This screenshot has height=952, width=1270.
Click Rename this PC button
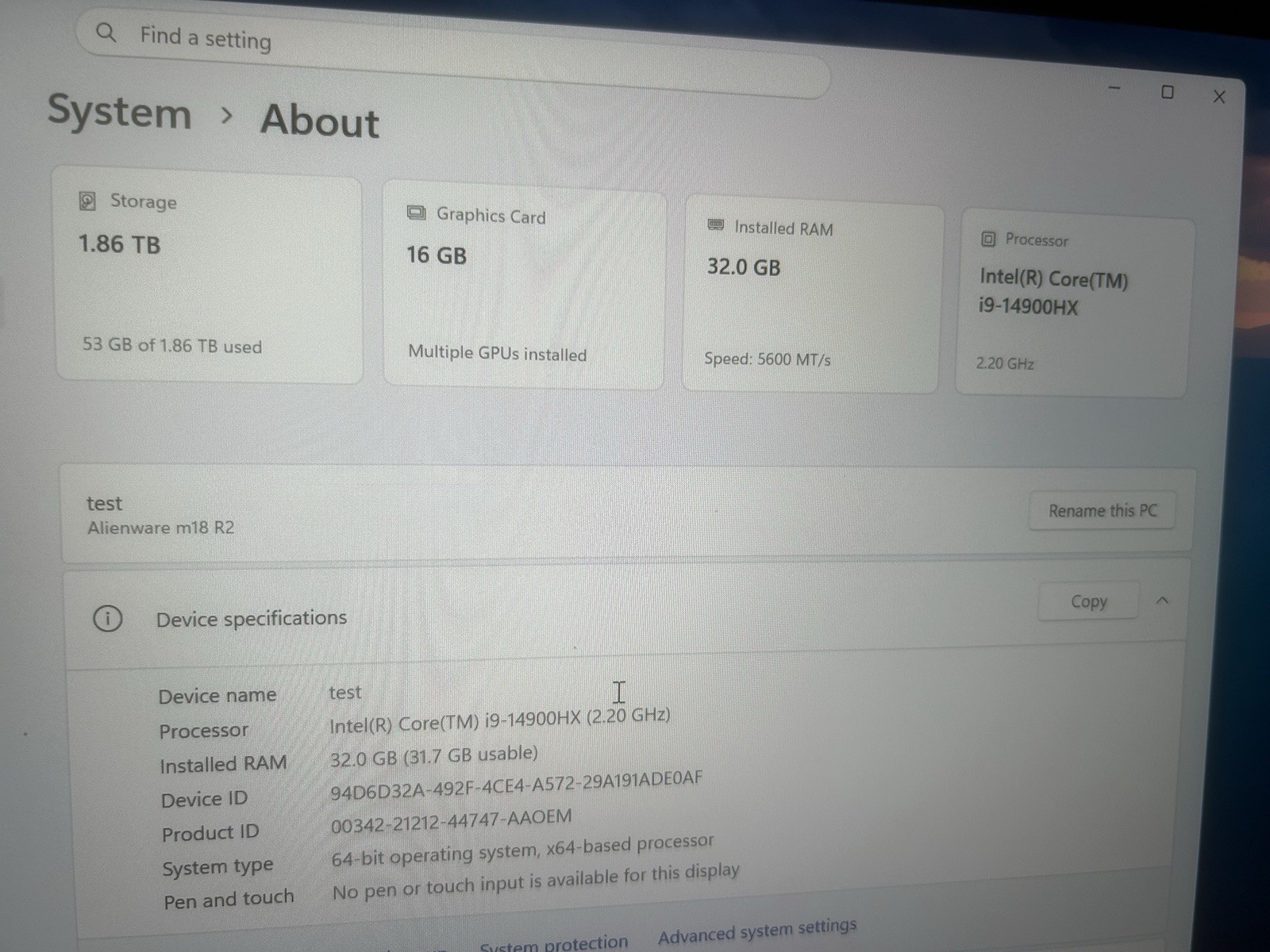pyautogui.click(x=1103, y=511)
